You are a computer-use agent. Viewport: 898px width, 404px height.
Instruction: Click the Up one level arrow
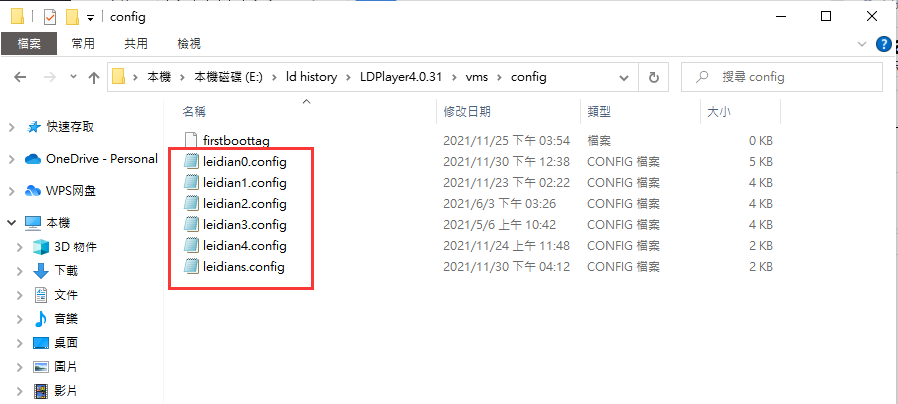point(94,77)
